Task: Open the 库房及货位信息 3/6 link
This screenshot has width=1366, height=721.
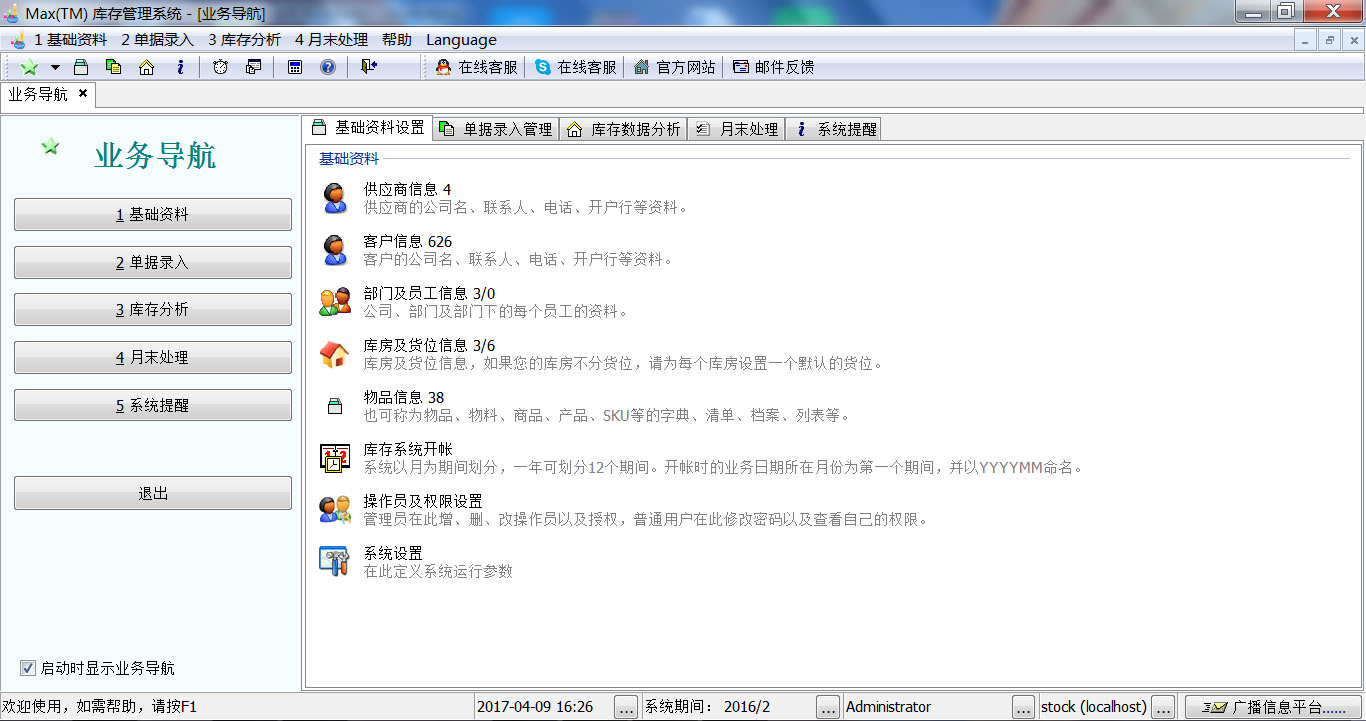Action: [x=429, y=345]
